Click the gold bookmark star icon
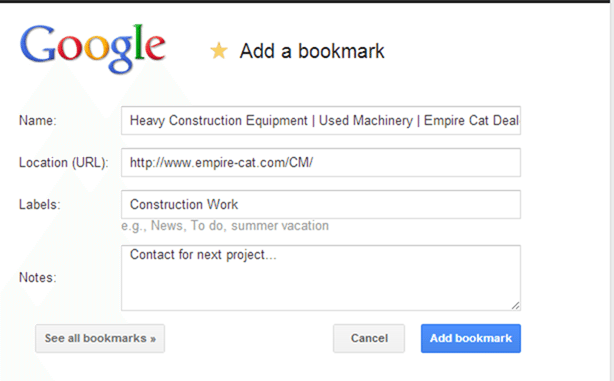Image resolution: width=614 pixels, height=381 pixels. point(219,51)
